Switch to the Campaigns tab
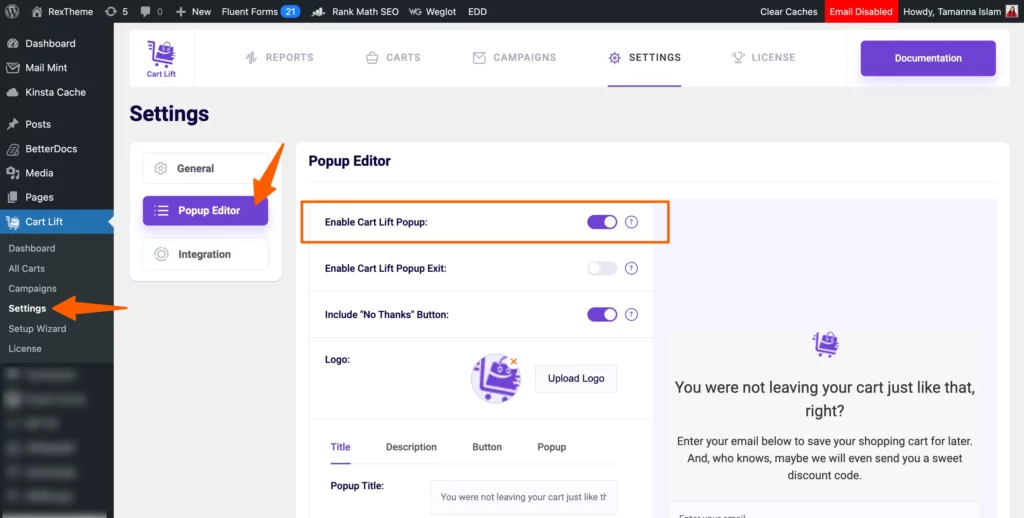Viewport: 1024px width, 518px height. pyautogui.click(x=514, y=57)
